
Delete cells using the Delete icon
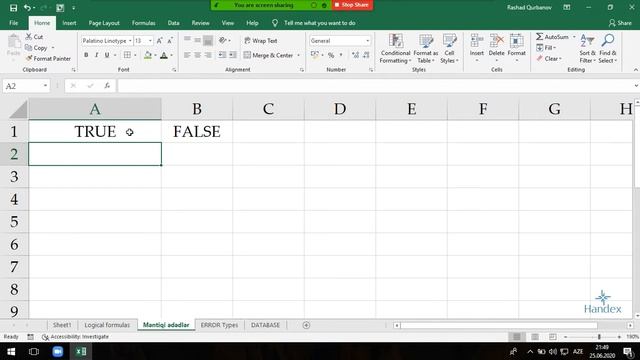496,41
